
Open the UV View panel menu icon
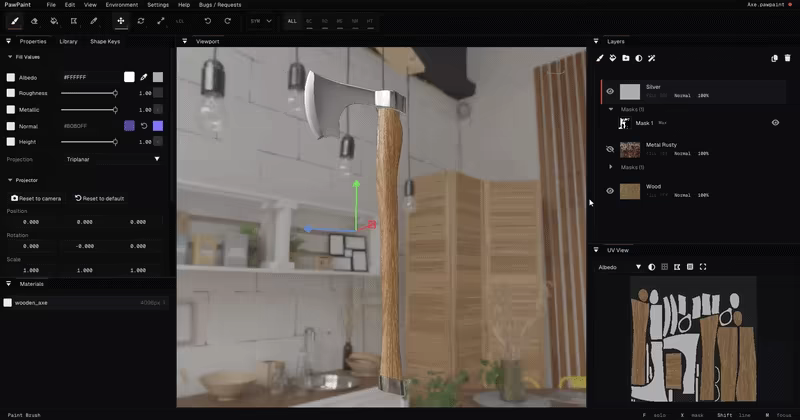point(596,250)
